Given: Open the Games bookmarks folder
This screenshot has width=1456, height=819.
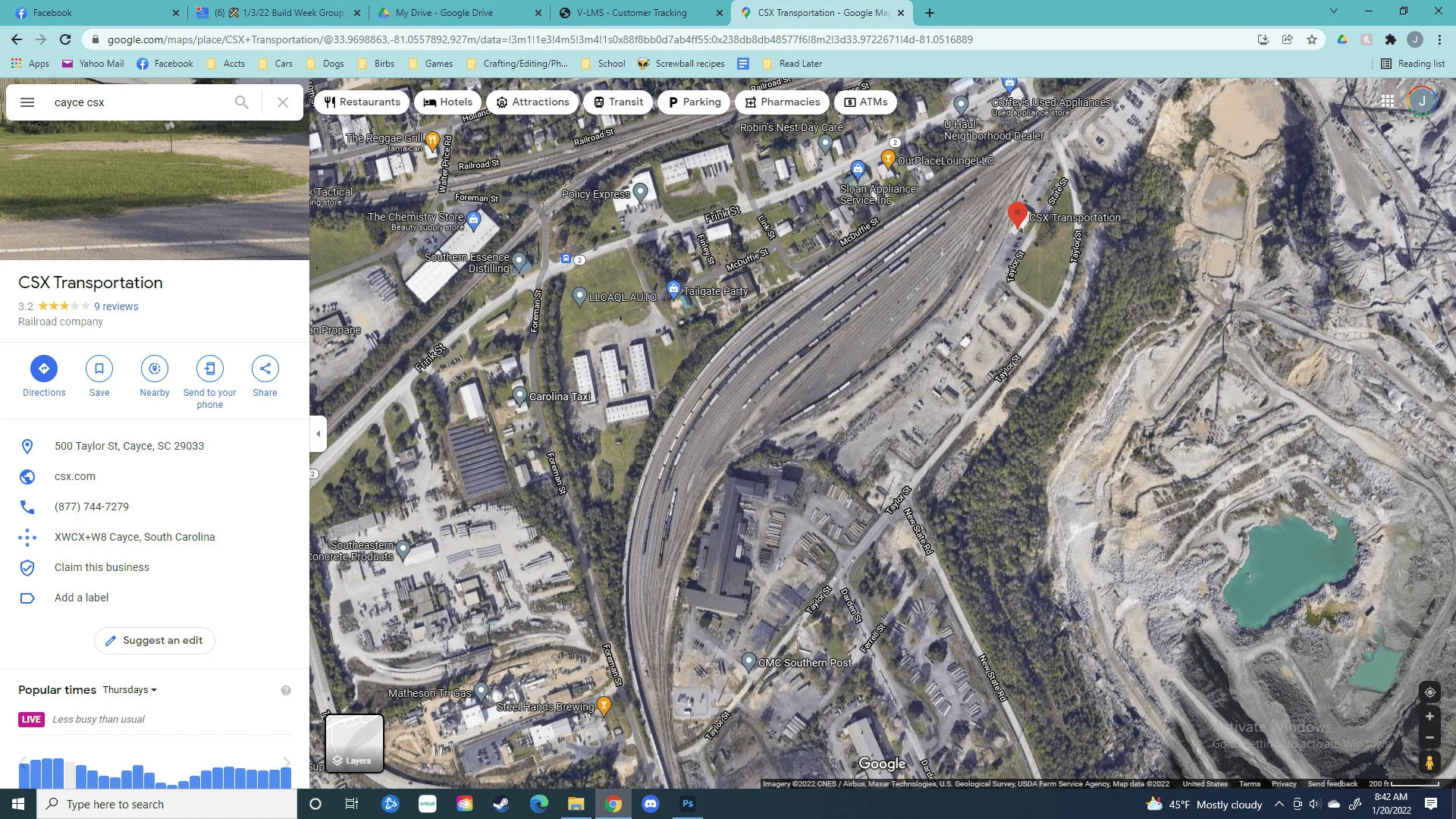Looking at the screenshot, I should [431, 64].
